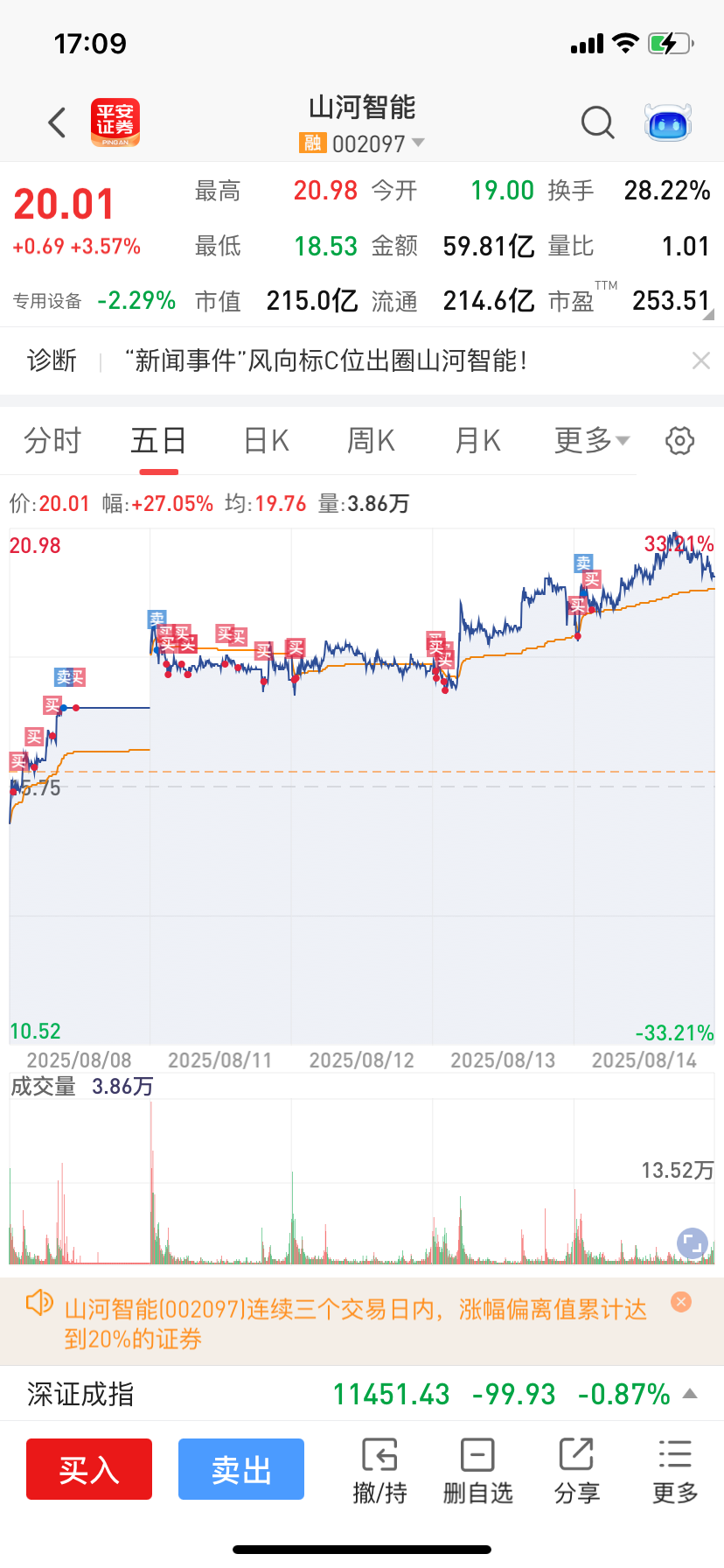Viewport: 724px width, 1568px height.
Task: Expand quote details corner triangle
Action: [708, 315]
